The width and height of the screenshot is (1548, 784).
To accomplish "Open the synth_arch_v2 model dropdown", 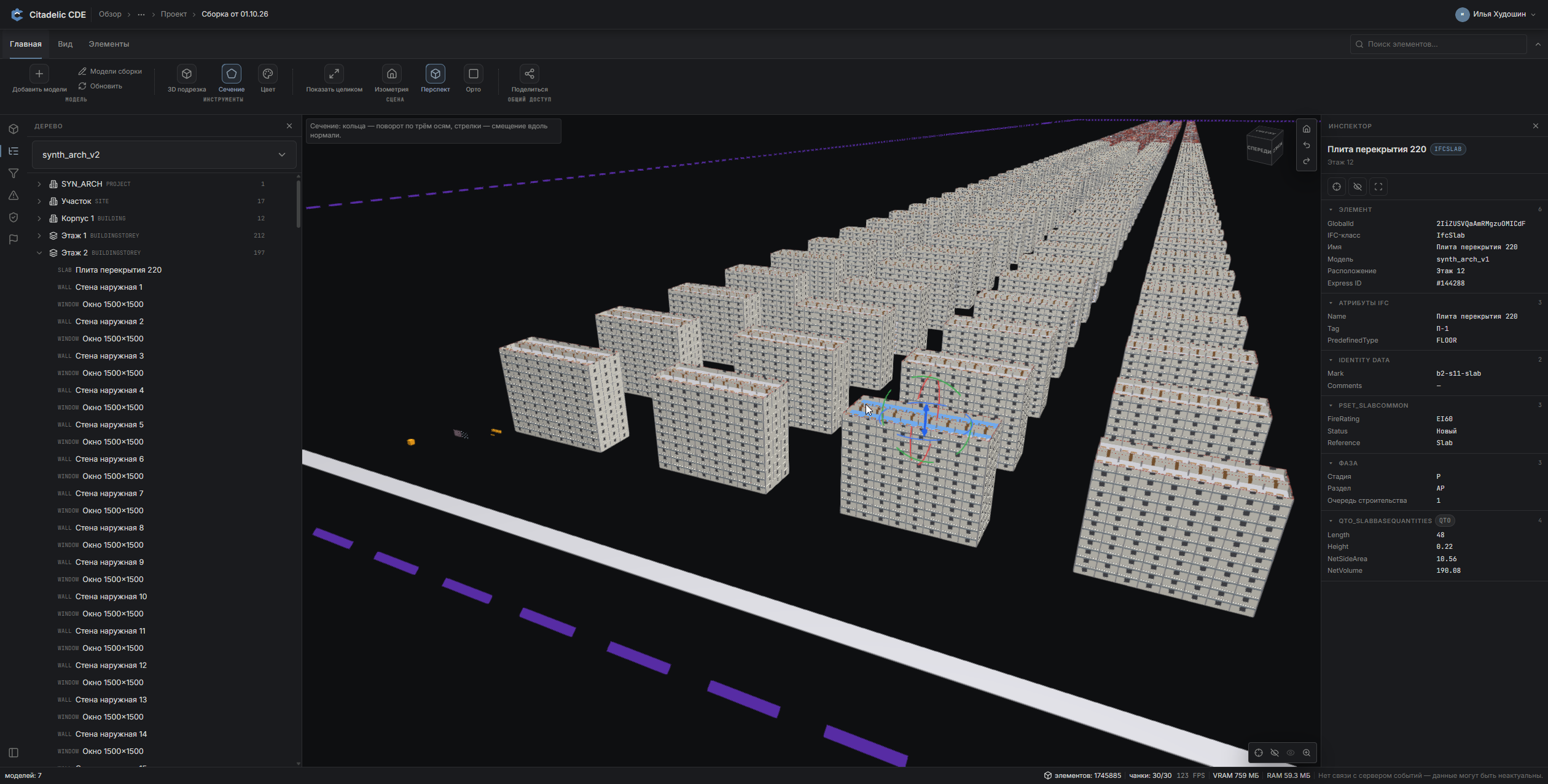I will tap(164, 155).
